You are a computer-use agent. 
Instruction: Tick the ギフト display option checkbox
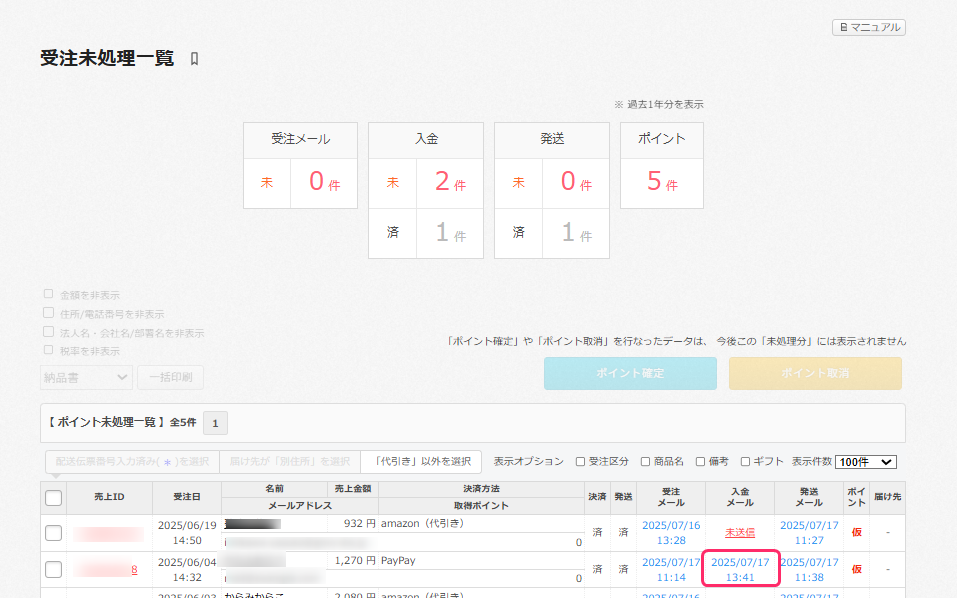tap(746, 461)
